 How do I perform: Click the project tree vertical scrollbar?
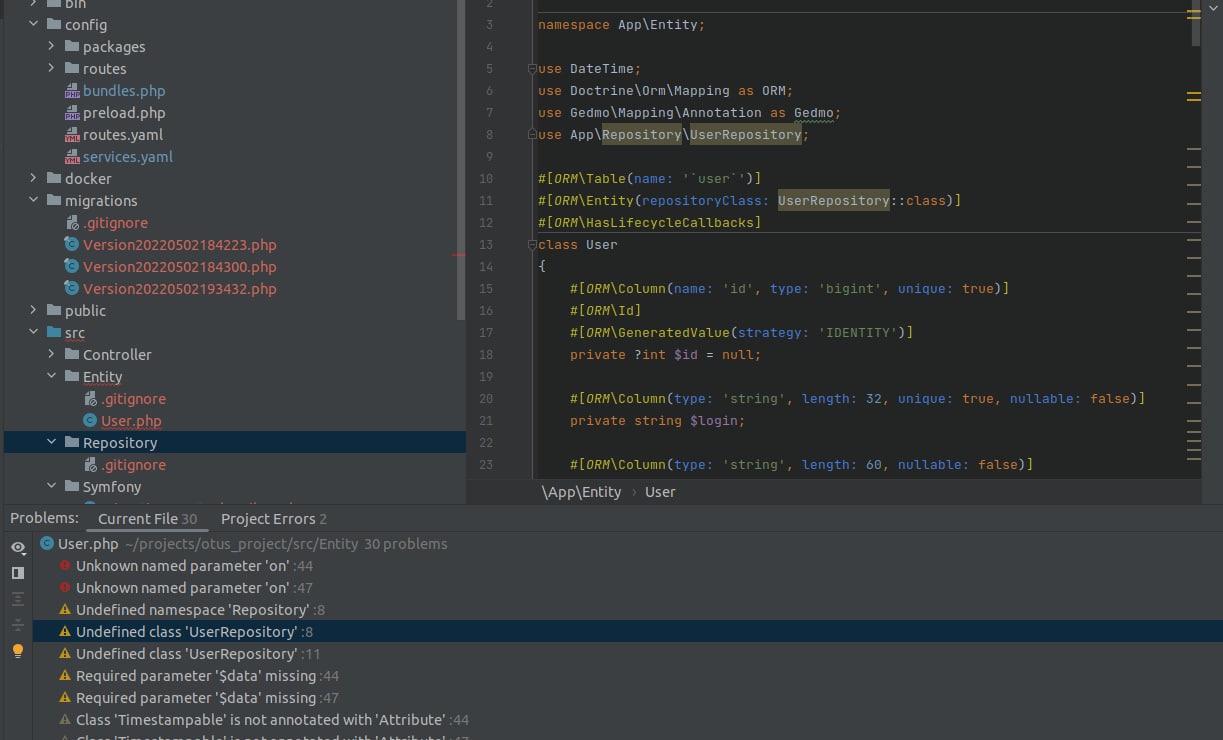461,160
